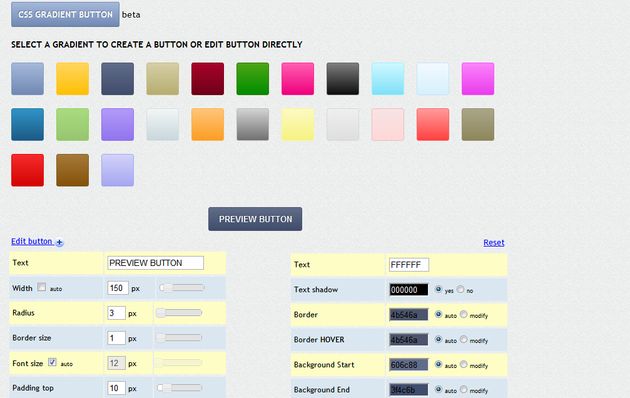
Task: Choose the purple gradient swatch in second row
Action: [118, 125]
